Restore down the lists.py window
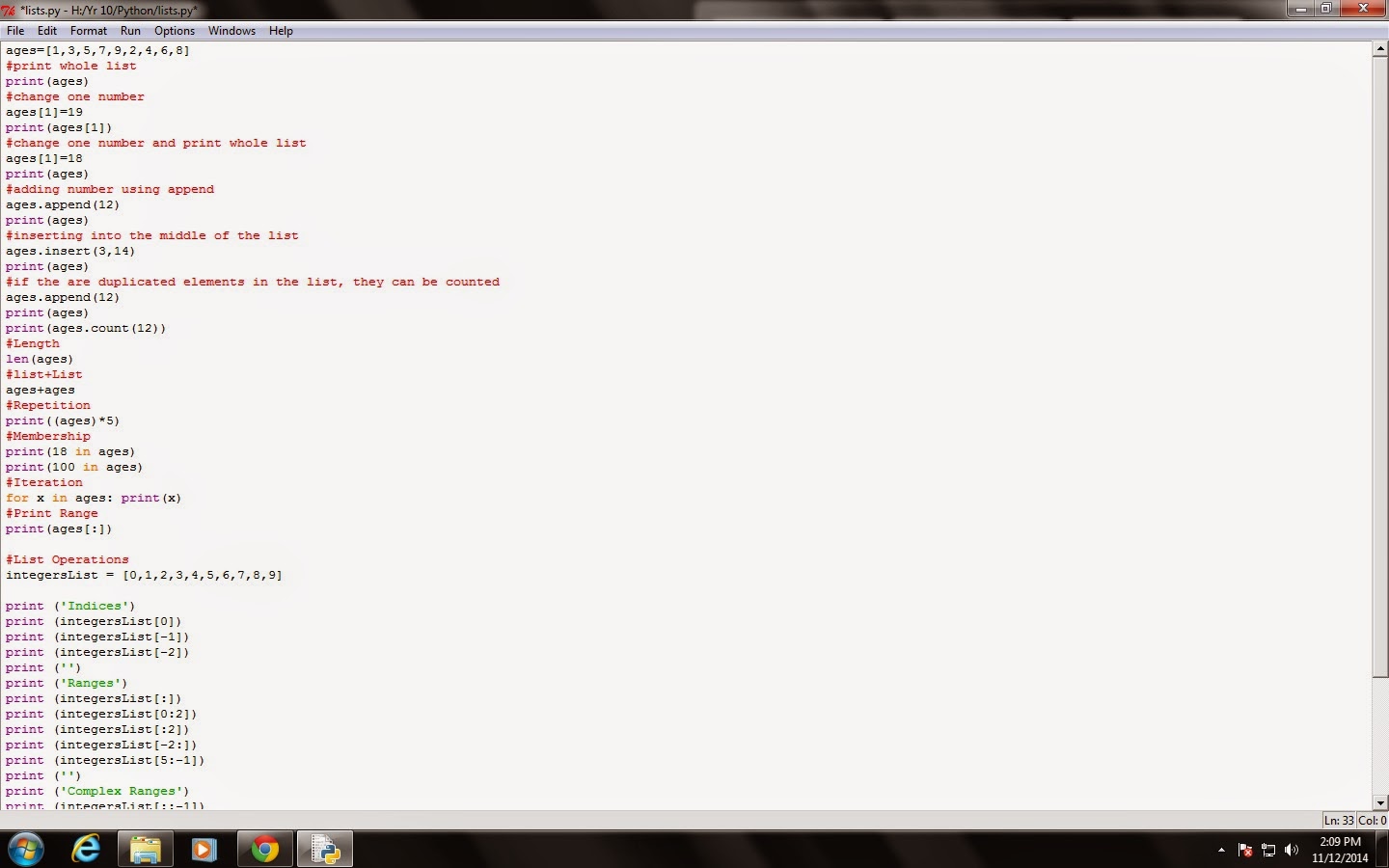The height and width of the screenshot is (868, 1389). 1326,9
